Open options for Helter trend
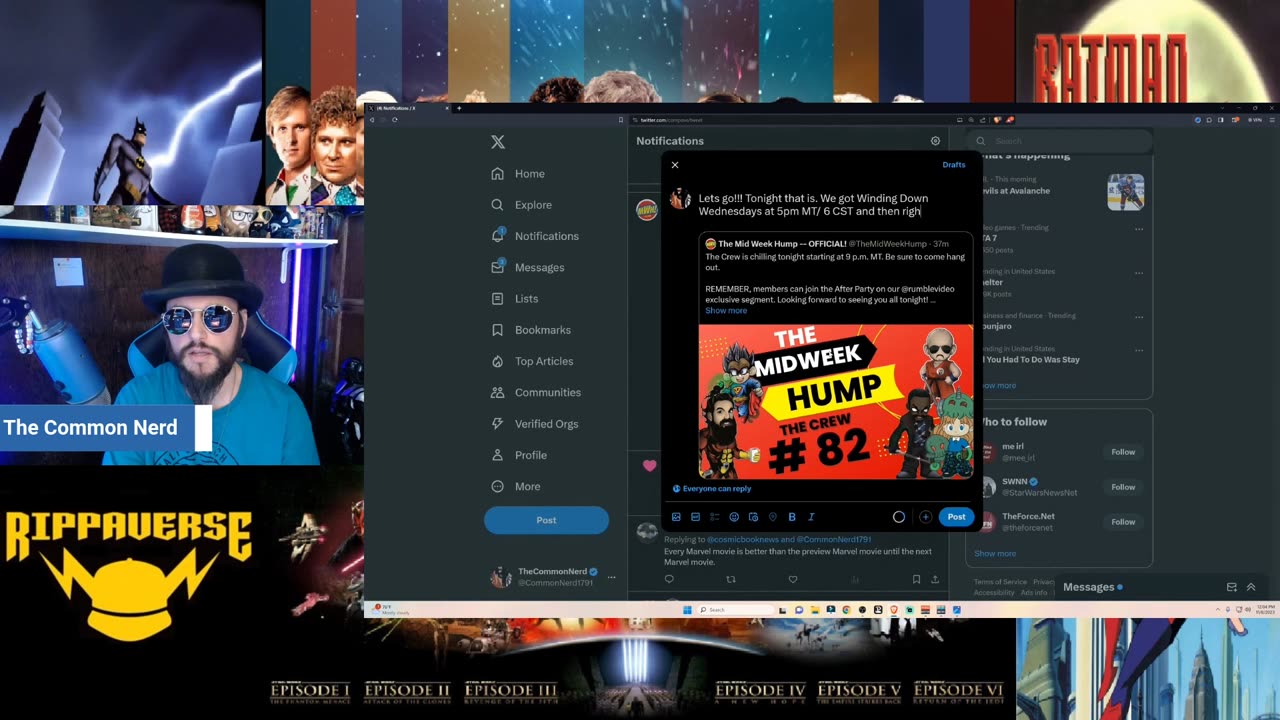This screenshot has height=720, width=1280. coord(1138,272)
